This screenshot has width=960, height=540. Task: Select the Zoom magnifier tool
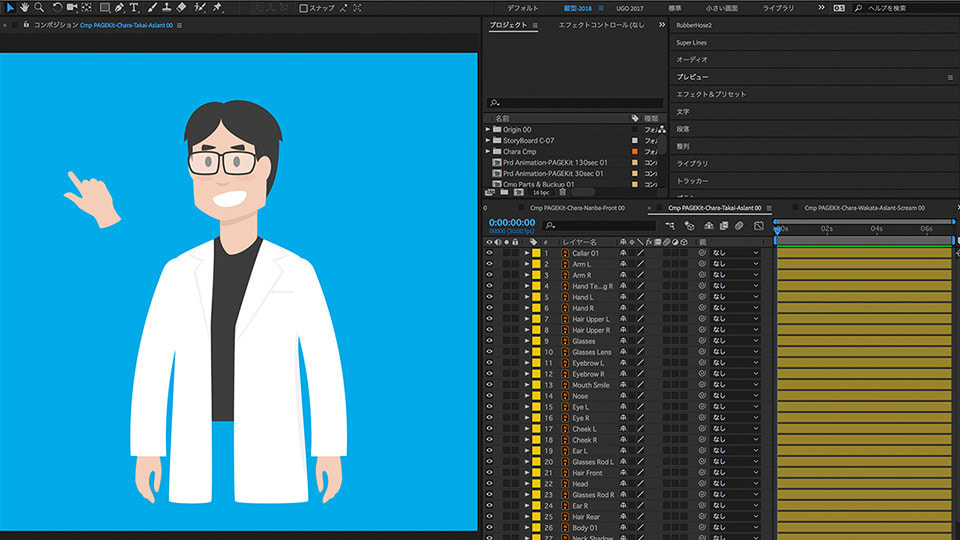click(39, 7)
